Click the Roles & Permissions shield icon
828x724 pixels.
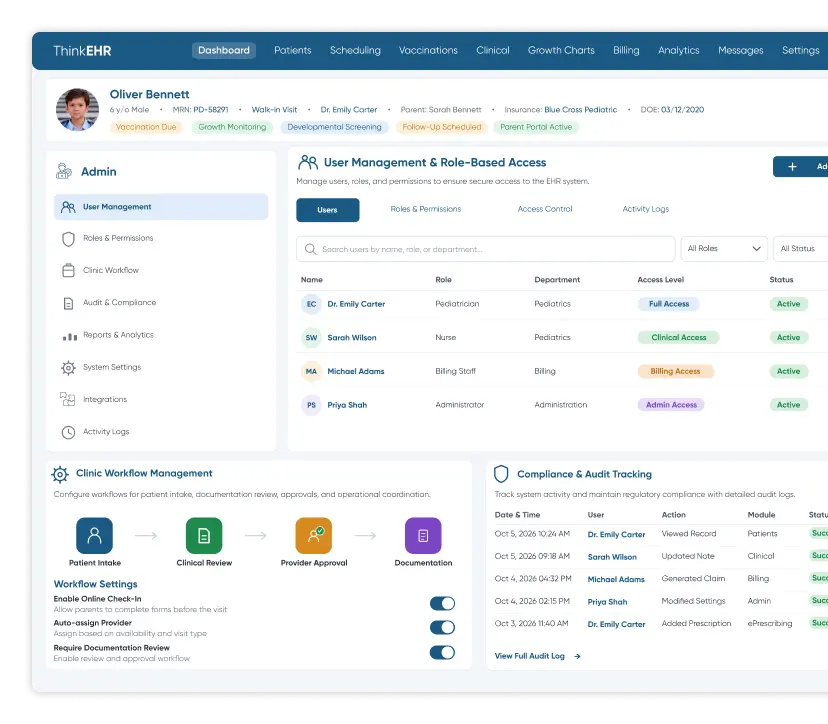pos(68,239)
